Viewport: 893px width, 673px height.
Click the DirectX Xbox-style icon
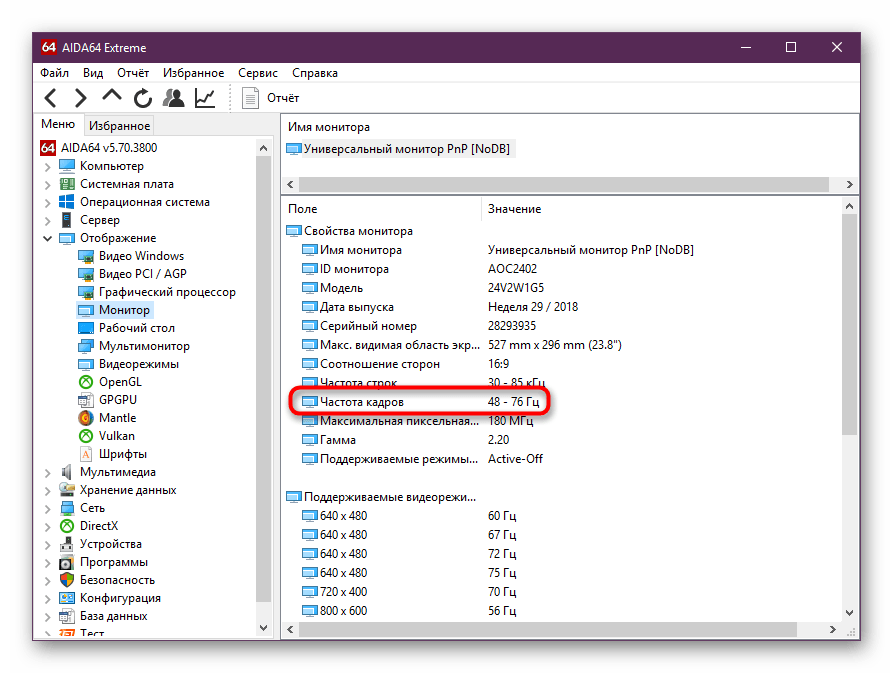tap(67, 526)
